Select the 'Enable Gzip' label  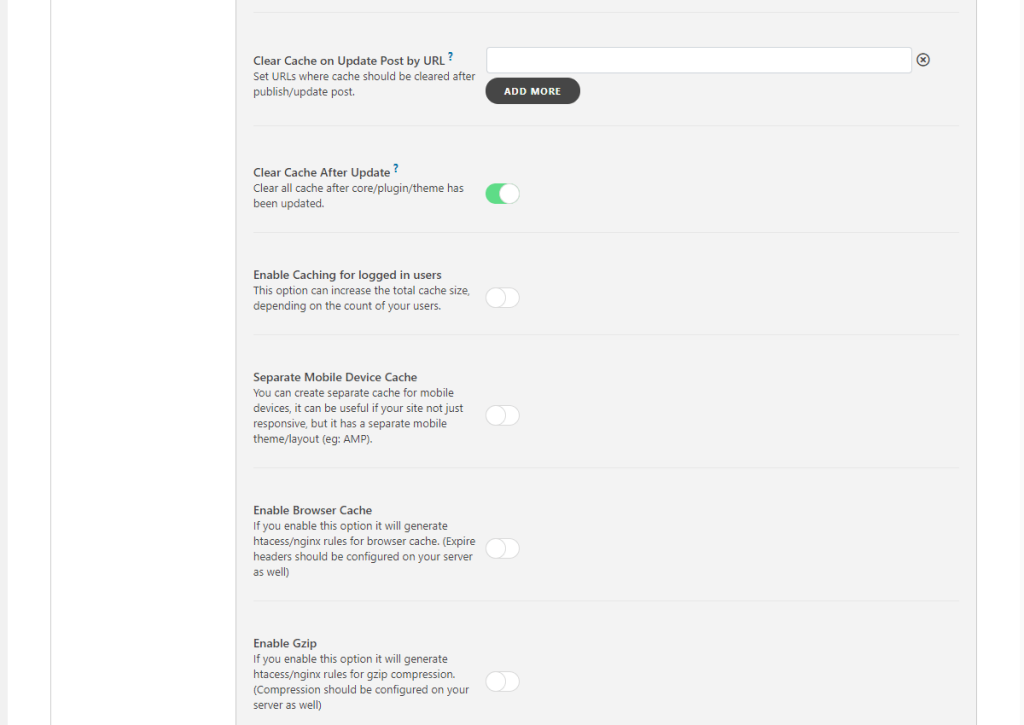[285, 643]
